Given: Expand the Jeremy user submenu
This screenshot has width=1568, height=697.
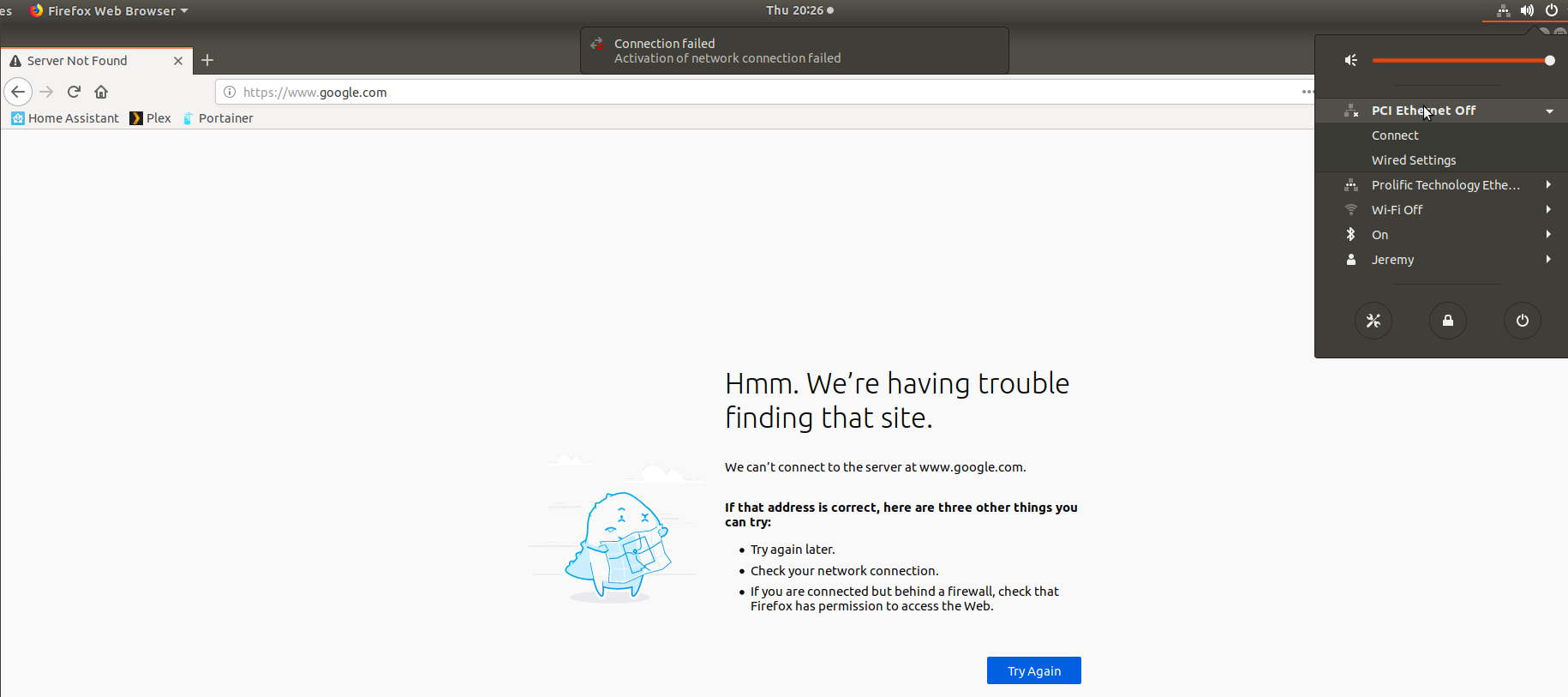Looking at the screenshot, I should tap(1441, 260).
